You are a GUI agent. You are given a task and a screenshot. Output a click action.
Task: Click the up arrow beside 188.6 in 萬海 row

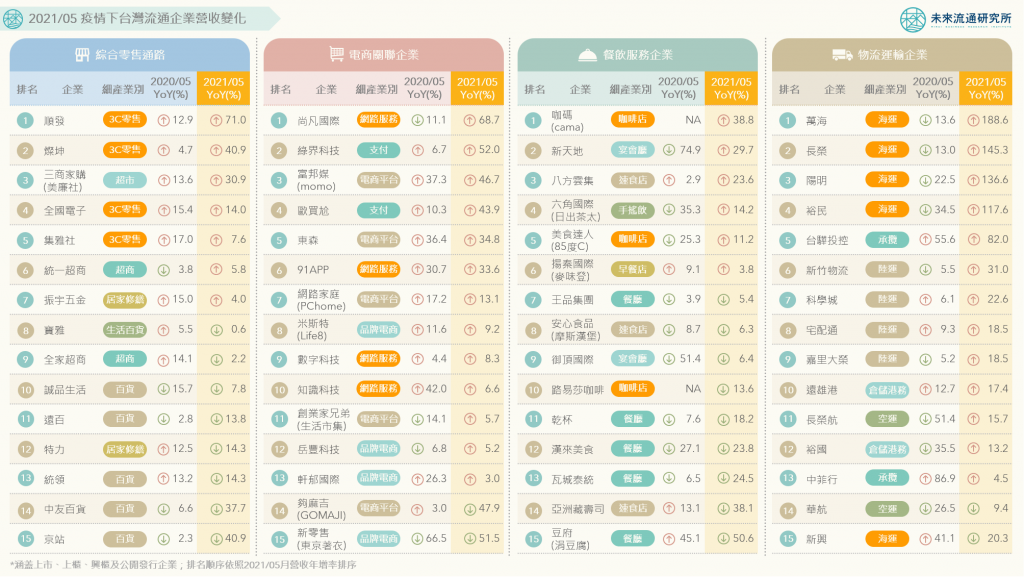tap(973, 121)
